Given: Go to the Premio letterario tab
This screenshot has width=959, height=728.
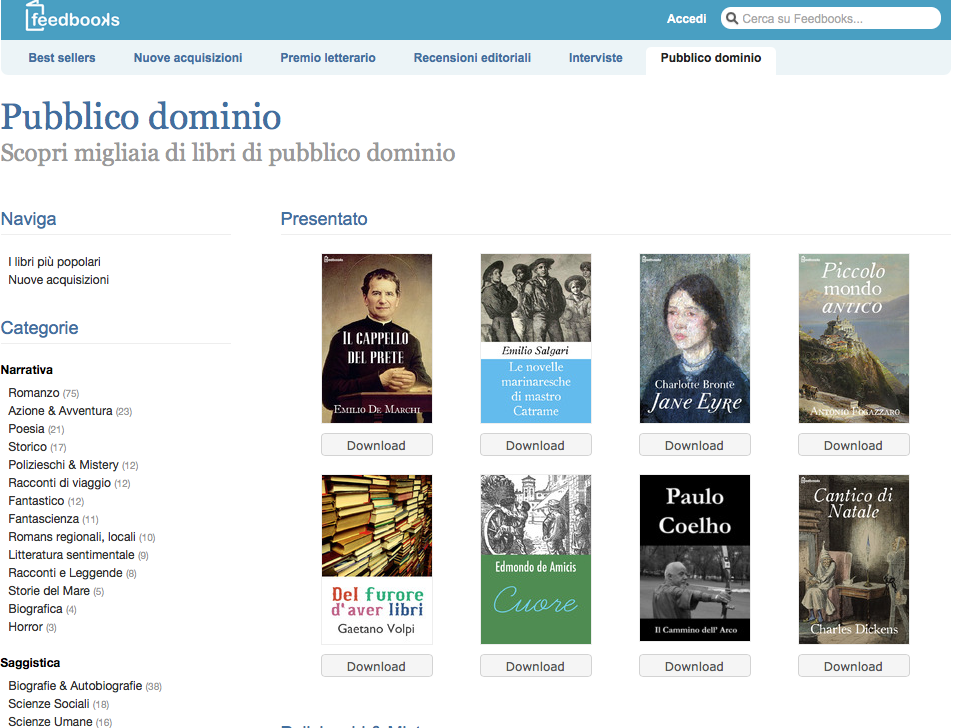Looking at the screenshot, I should pos(328,58).
